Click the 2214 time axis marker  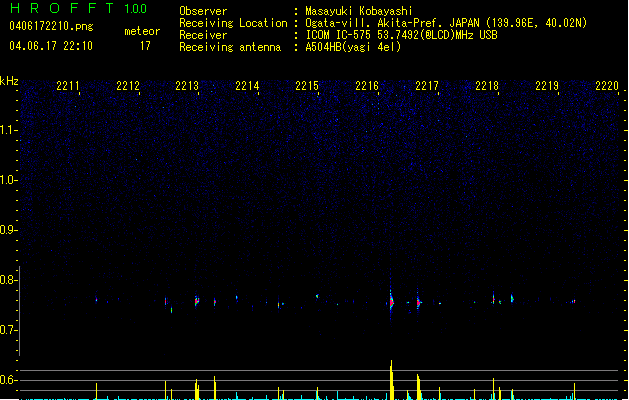pyautogui.click(x=247, y=86)
